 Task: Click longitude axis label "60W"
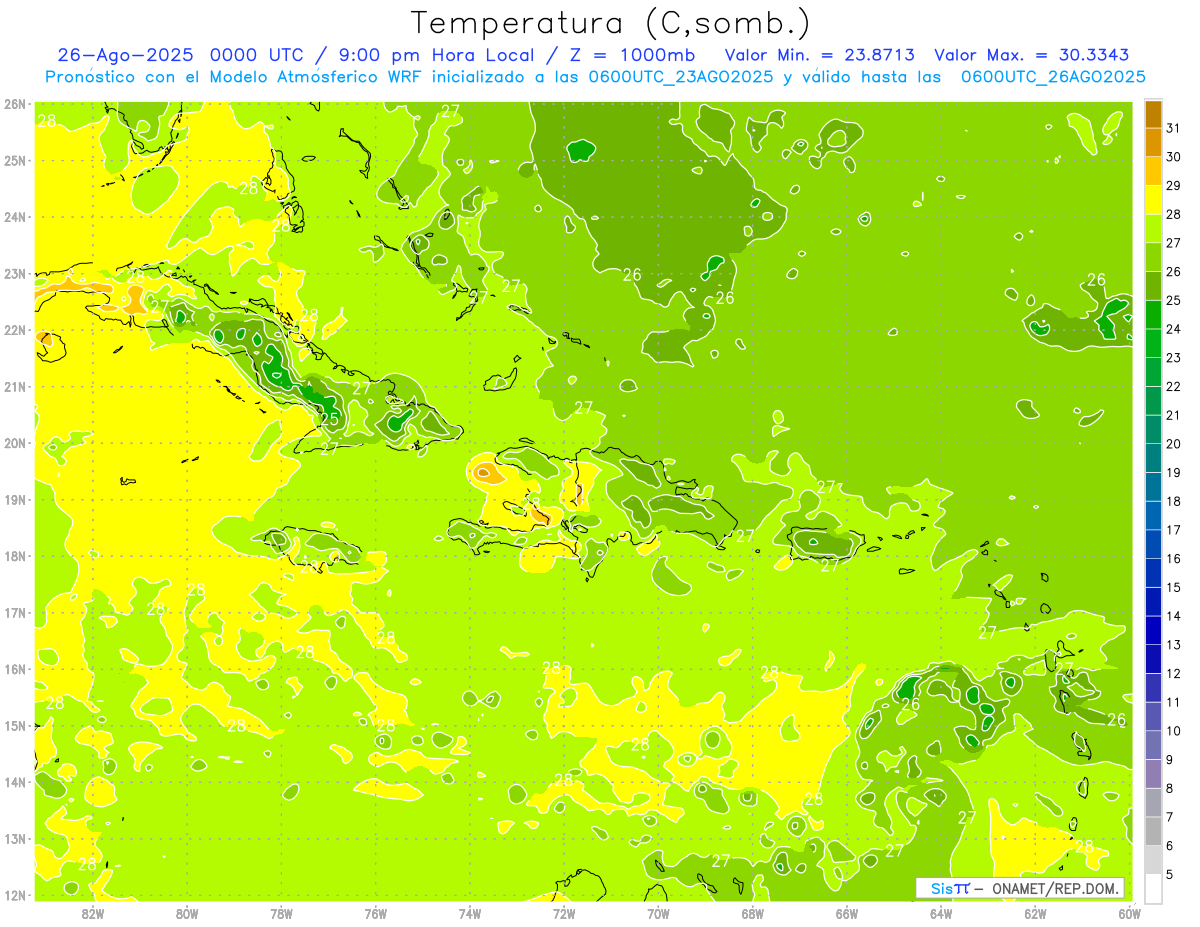(x=1130, y=914)
